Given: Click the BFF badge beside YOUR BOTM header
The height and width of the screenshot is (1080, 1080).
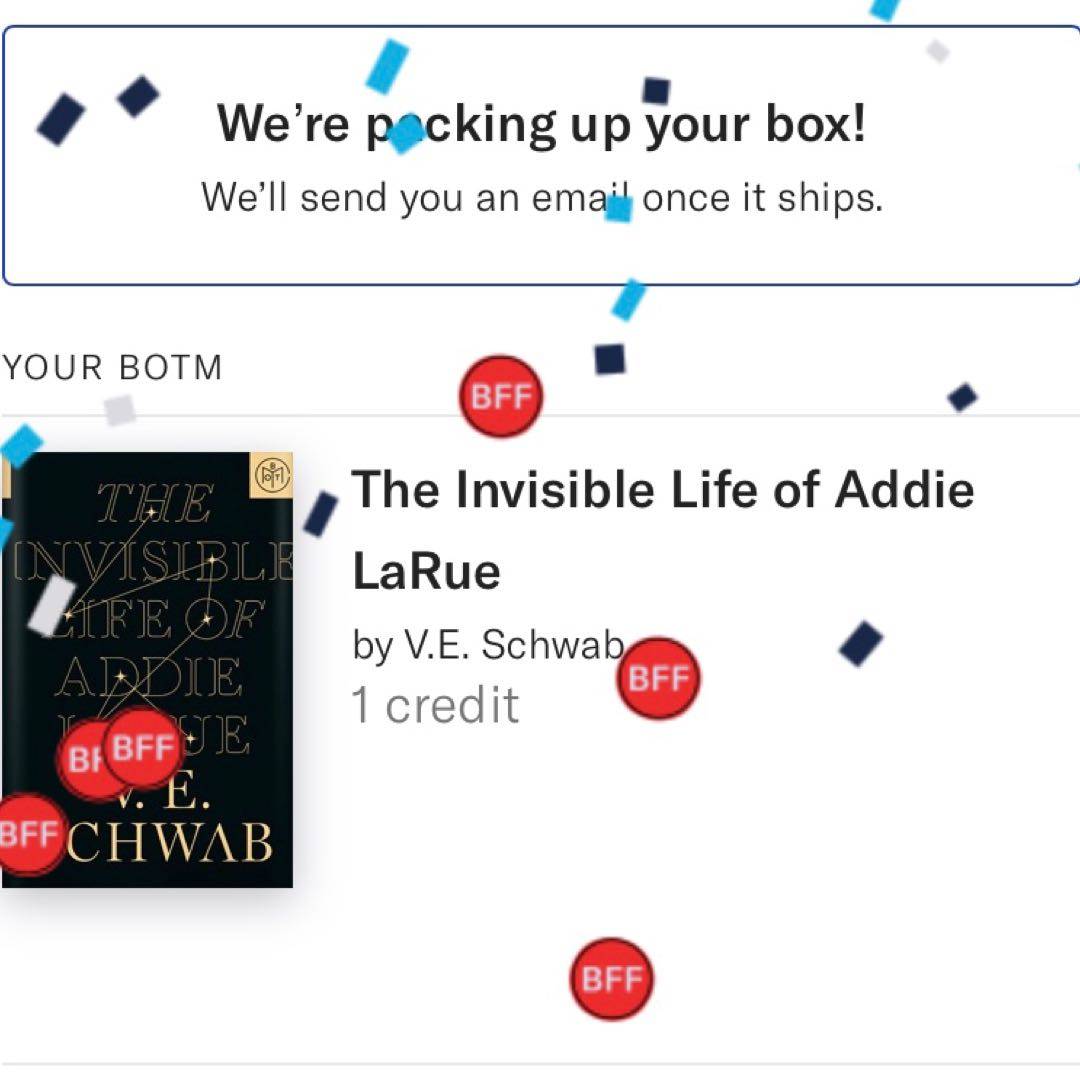Looking at the screenshot, I should pos(500,397).
